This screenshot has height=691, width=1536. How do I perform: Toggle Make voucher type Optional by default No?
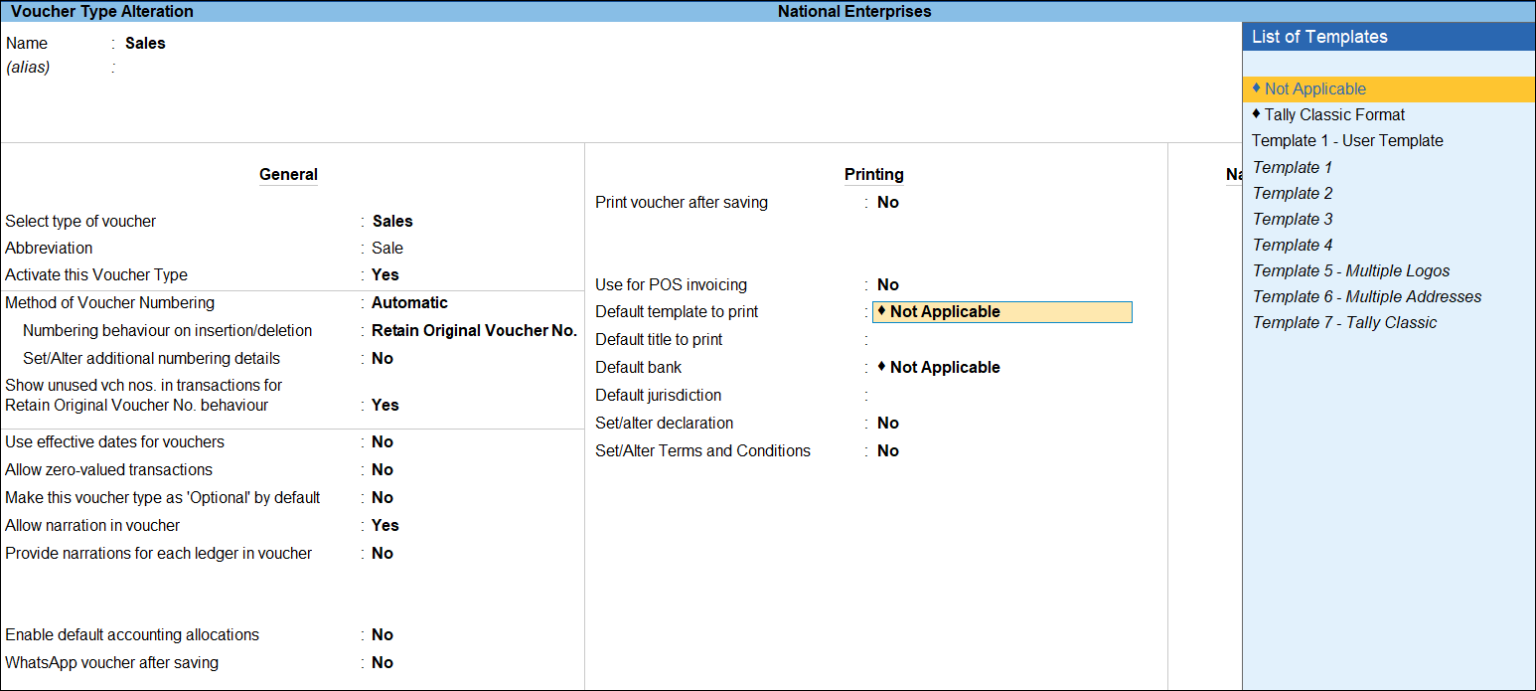tap(382, 498)
